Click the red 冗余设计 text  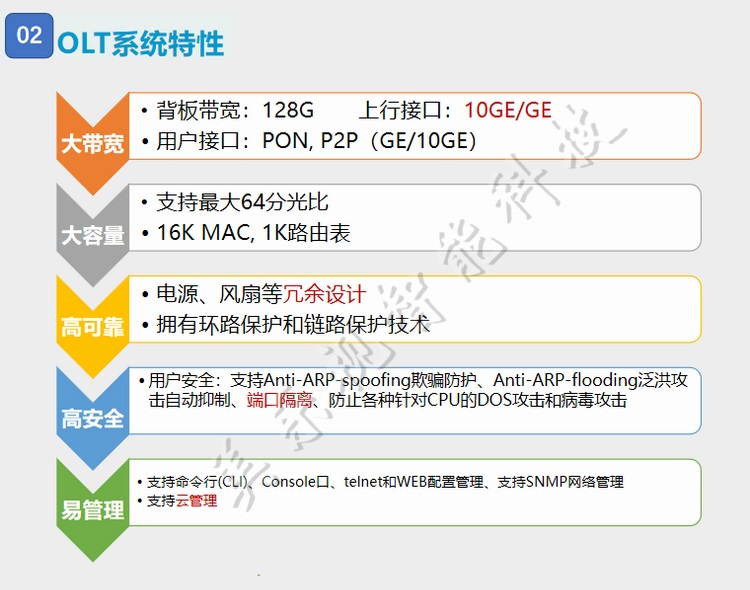[325, 294]
